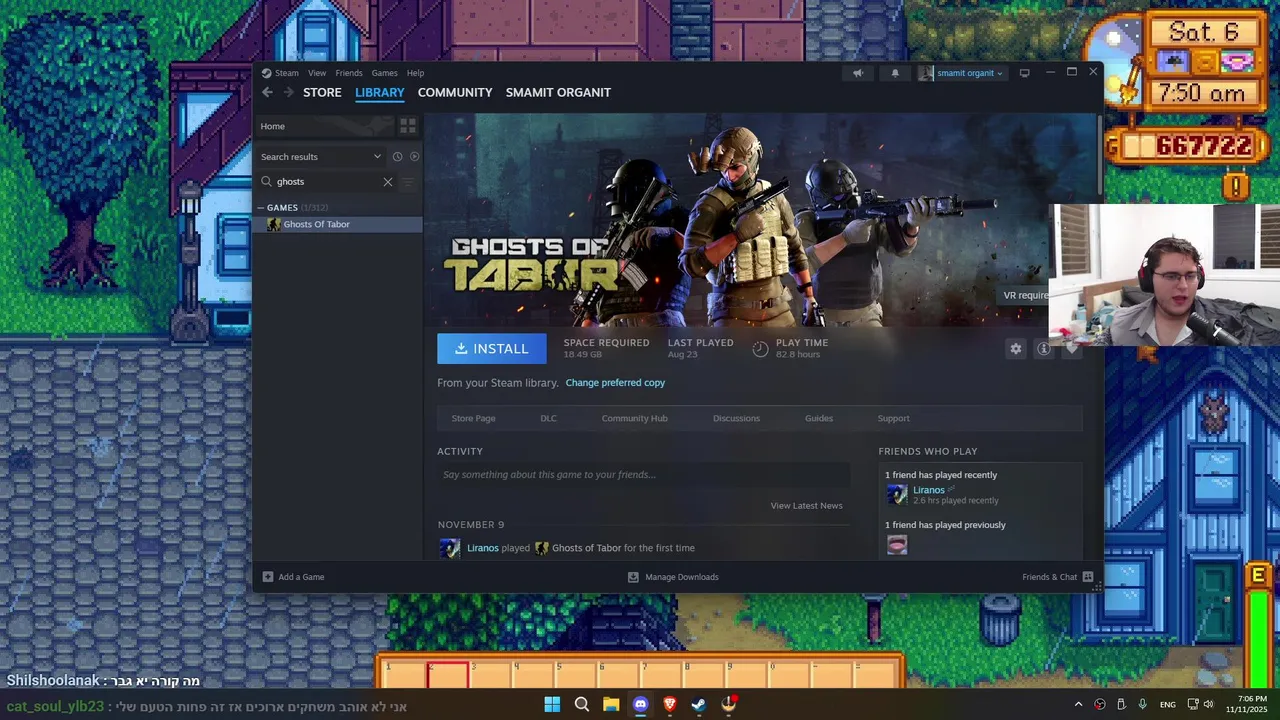Click the say something activity input
This screenshot has width=1280, height=720.
(643, 475)
